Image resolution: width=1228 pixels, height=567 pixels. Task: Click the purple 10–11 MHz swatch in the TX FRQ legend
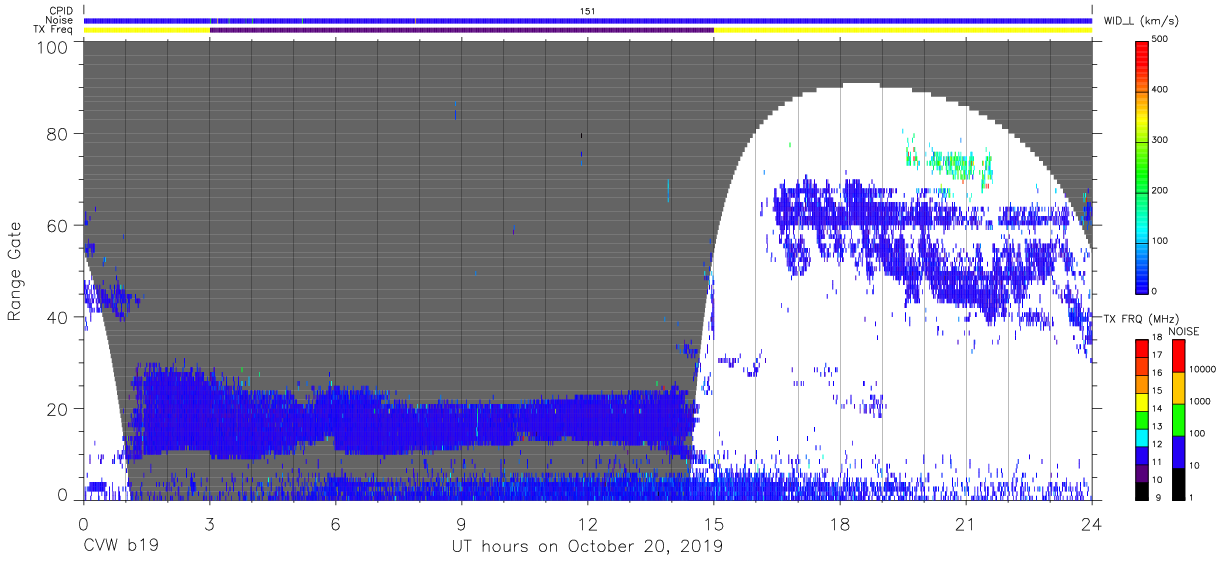1141,471
